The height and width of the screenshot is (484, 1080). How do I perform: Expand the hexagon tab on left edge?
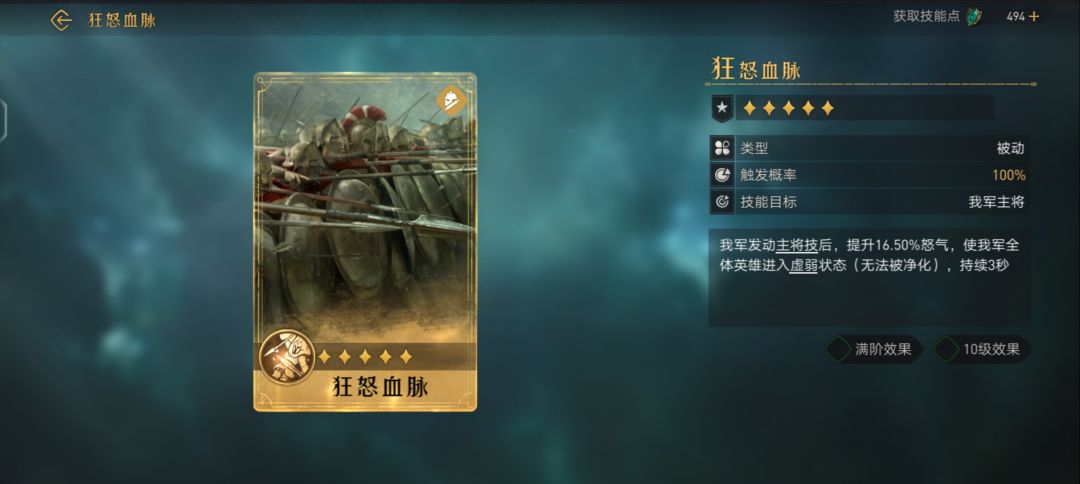3,121
